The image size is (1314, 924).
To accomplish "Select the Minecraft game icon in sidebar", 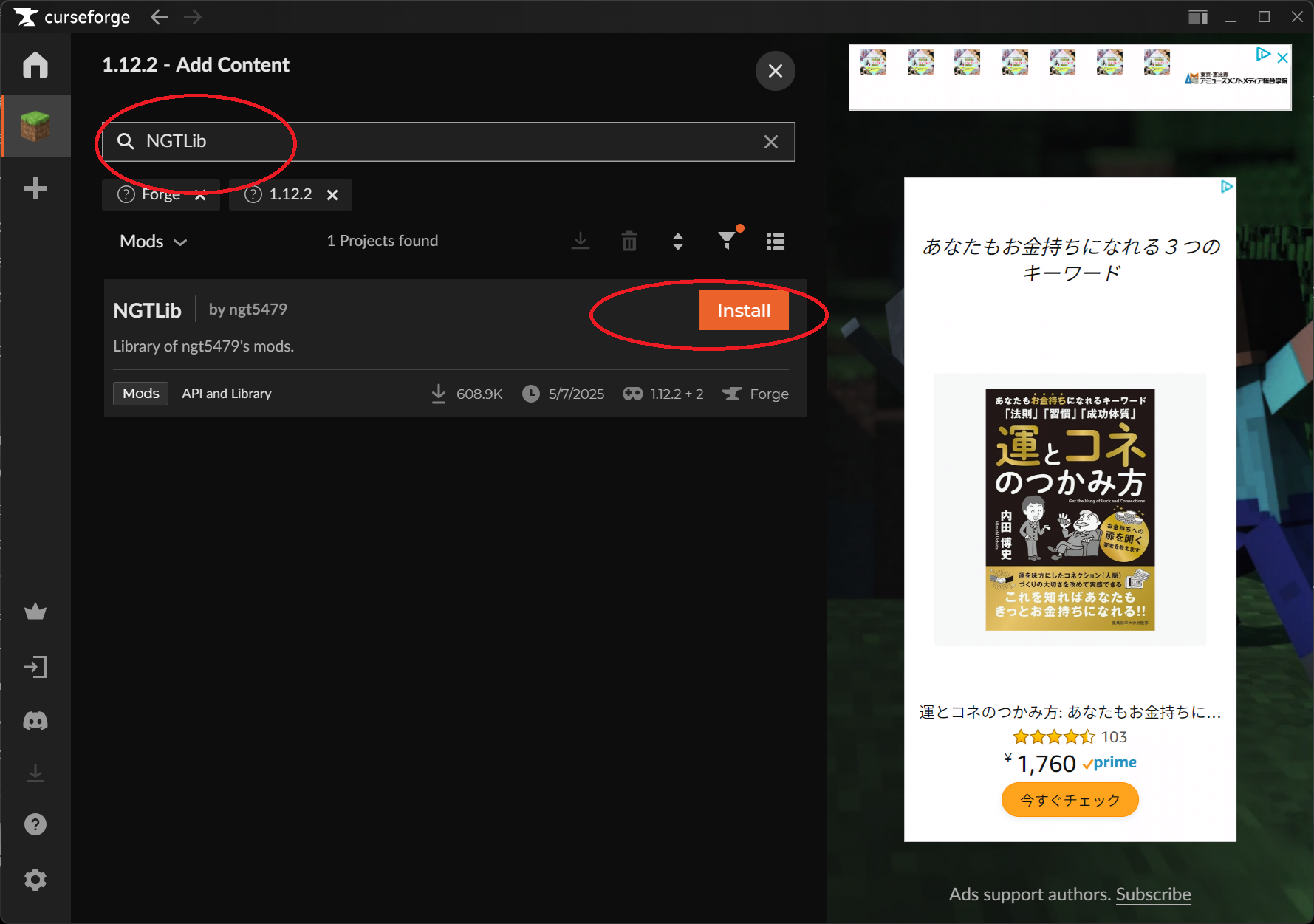I will tap(35, 126).
